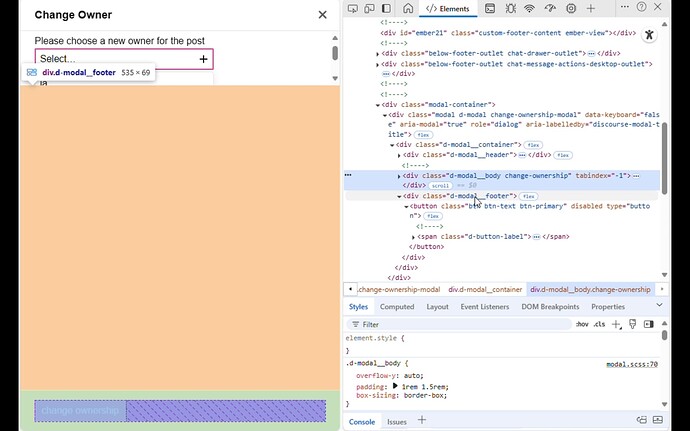
Task: Click flex badge on change-ownership-modal div
Action: (423, 135)
